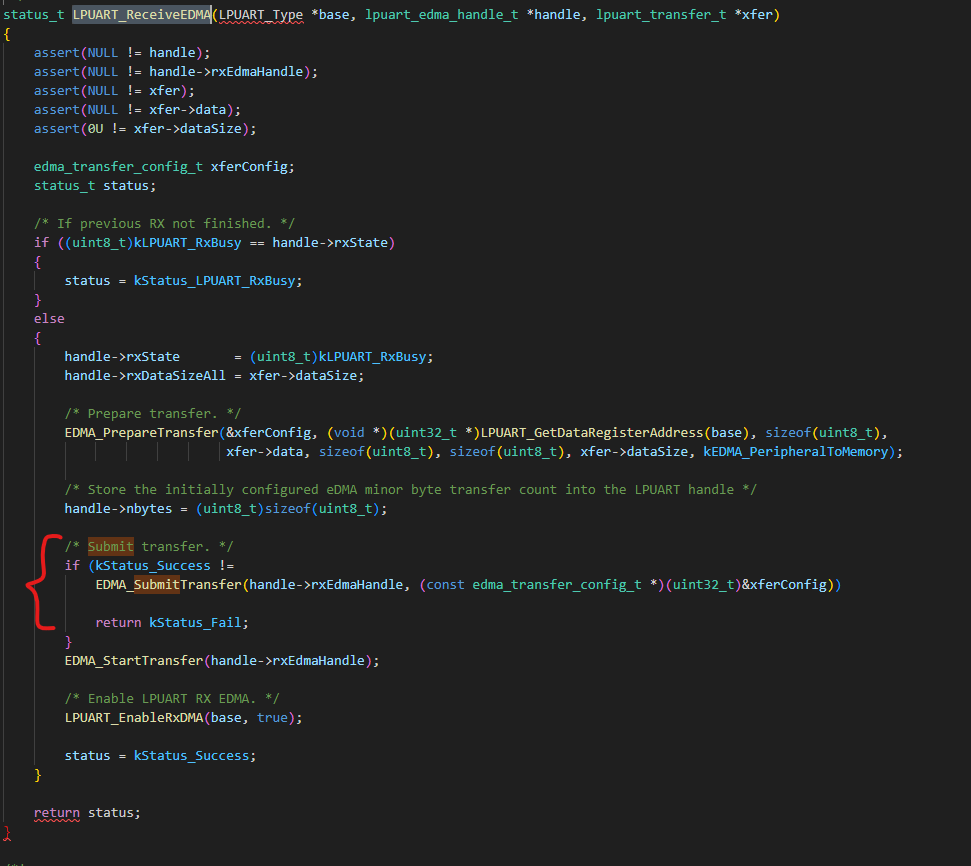This screenshot has height=866, width=971.
Task: Click the highlighted function name LPUART_ReceiveEDMA
Action: coord(140,14)
